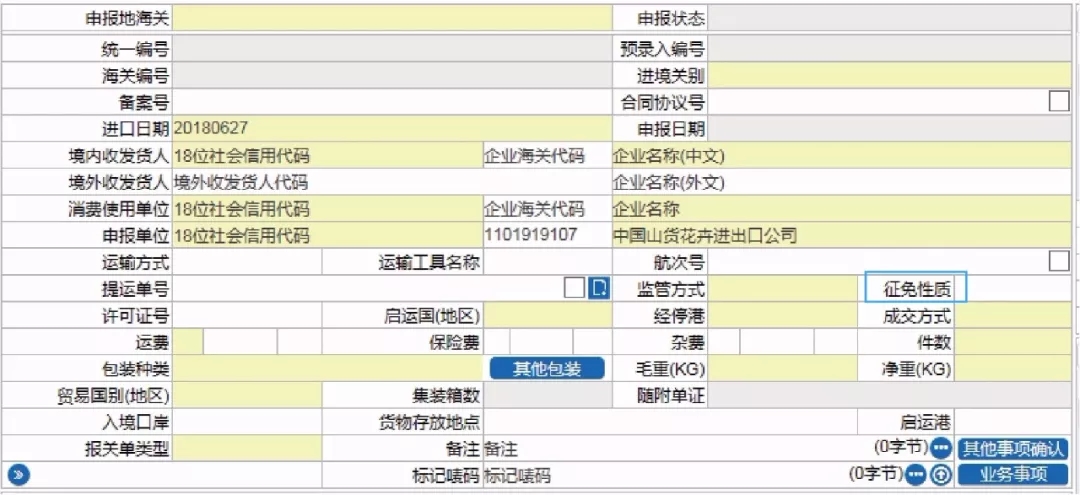Click into the 货物存放地点 field
This screenshot has height=495, width=1080.
click(670, 421)
